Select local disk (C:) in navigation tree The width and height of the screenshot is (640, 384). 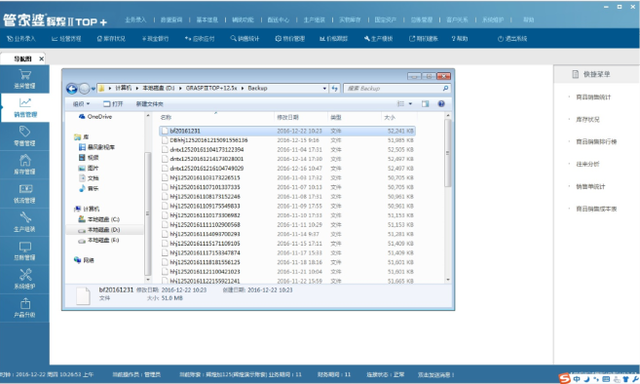point(99,220)
